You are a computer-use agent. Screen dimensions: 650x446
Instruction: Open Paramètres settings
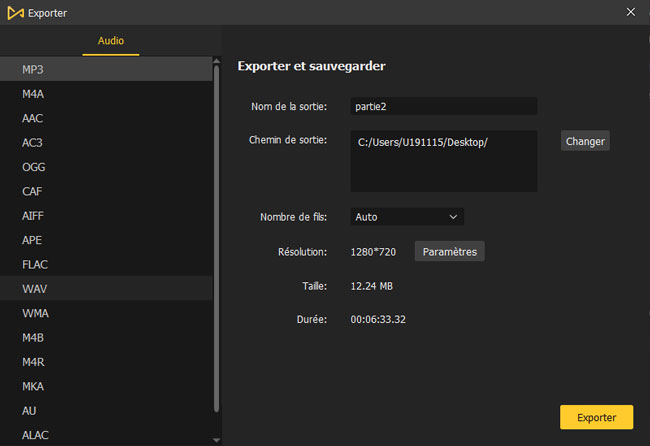(449, 252)
